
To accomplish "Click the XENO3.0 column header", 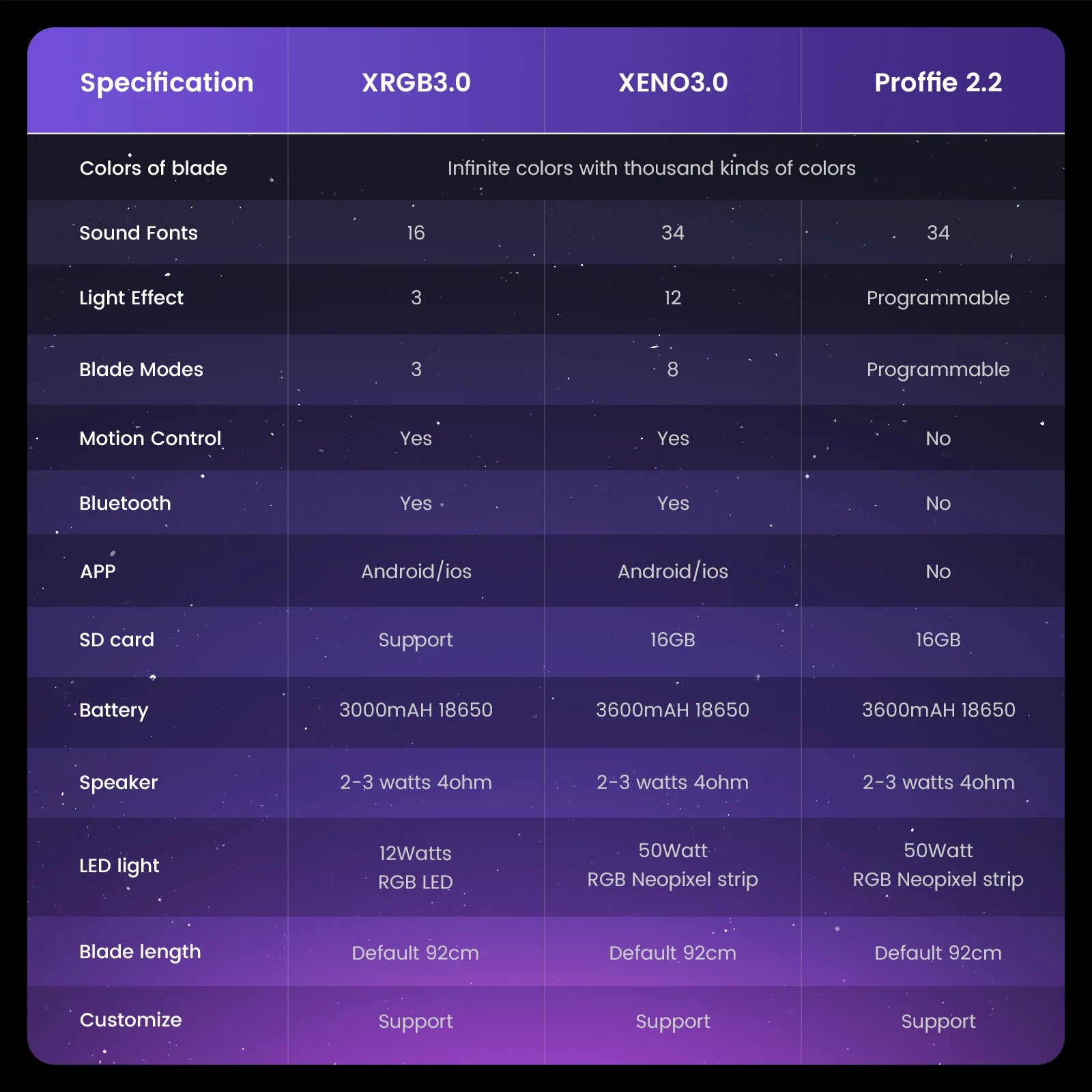I will click(673, 83).
